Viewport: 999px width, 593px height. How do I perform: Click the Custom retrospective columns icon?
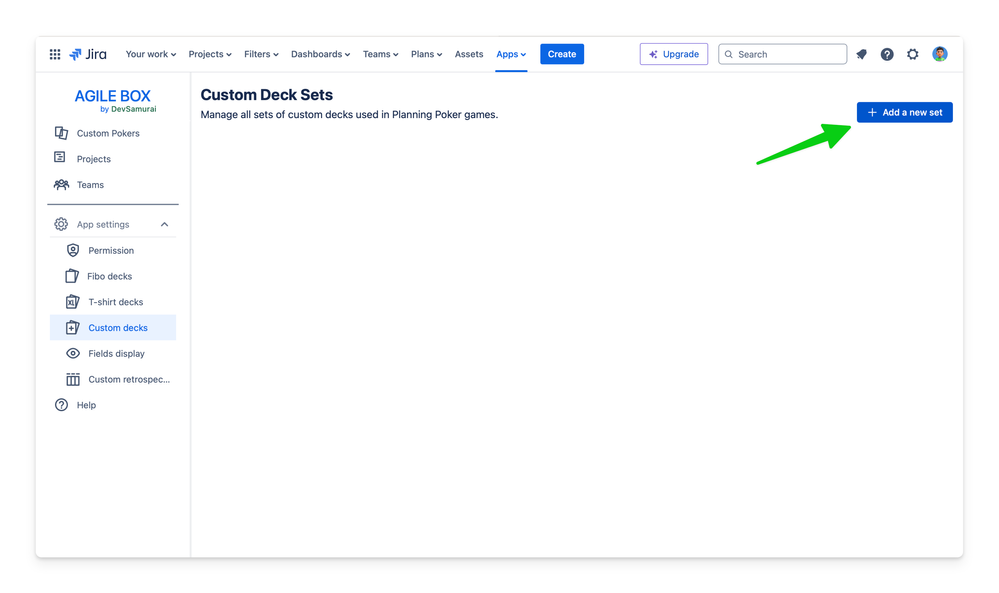pos(73,379)
